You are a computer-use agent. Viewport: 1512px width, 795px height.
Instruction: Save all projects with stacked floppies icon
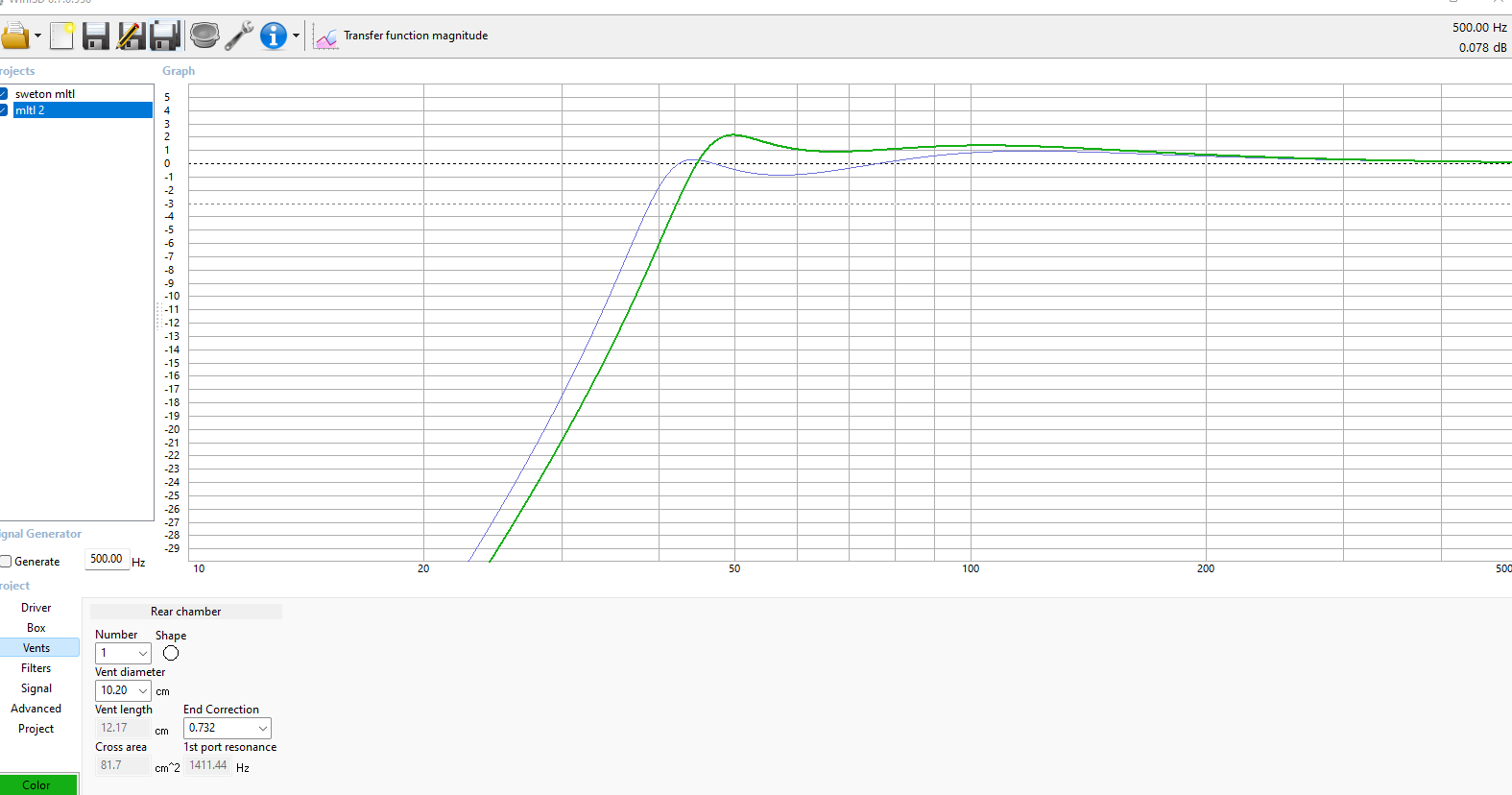click(x=165, y=36)
